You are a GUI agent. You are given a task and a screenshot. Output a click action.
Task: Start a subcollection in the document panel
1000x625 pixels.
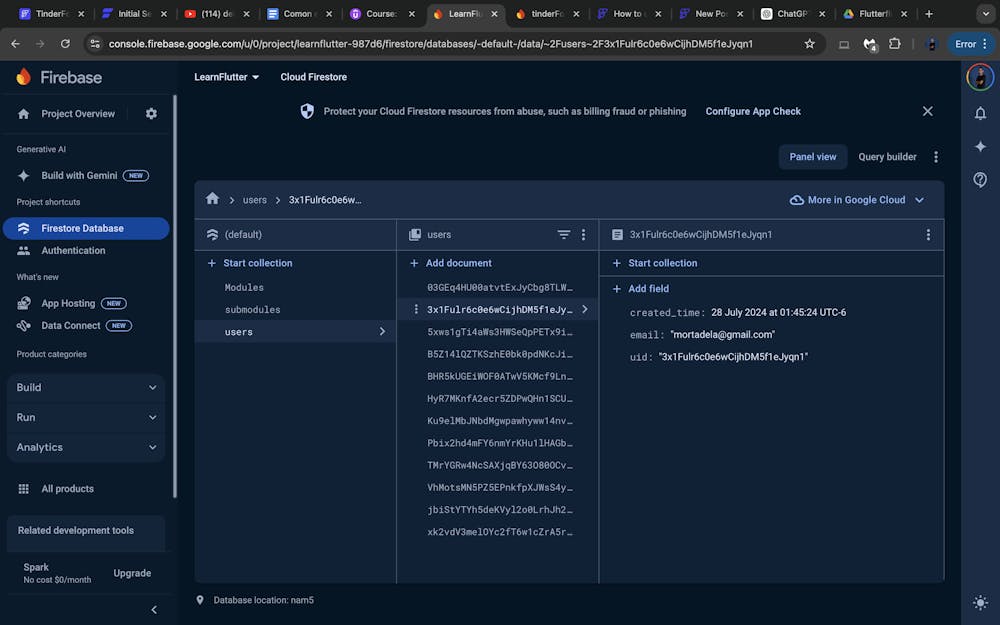pos(654,263)
